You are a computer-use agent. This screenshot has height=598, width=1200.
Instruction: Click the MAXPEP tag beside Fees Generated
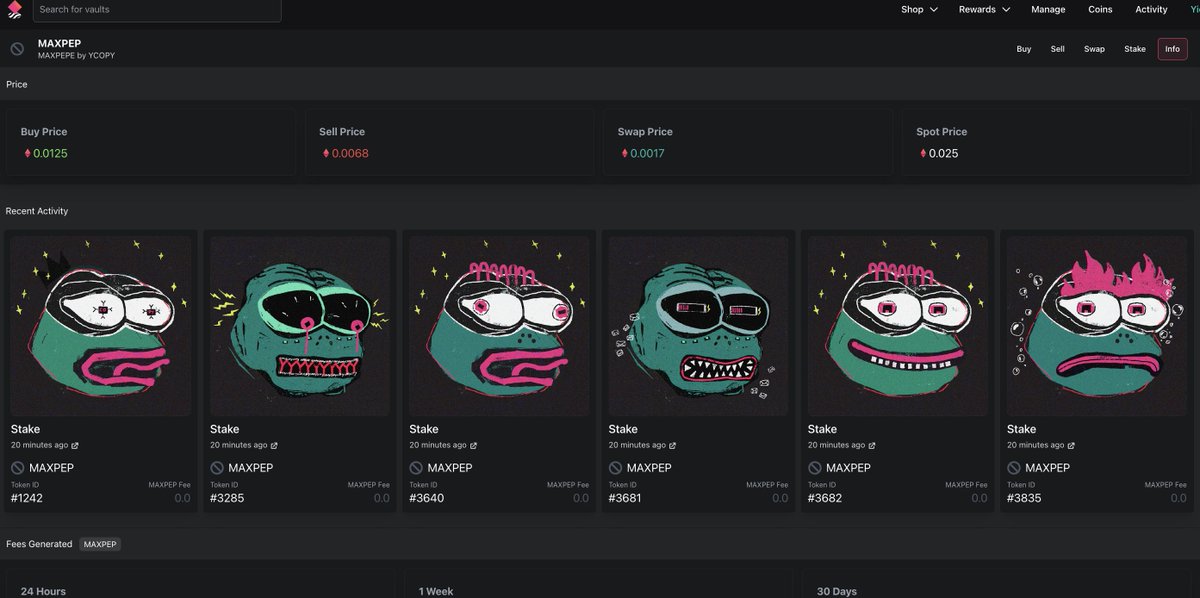tap(100, 544)
